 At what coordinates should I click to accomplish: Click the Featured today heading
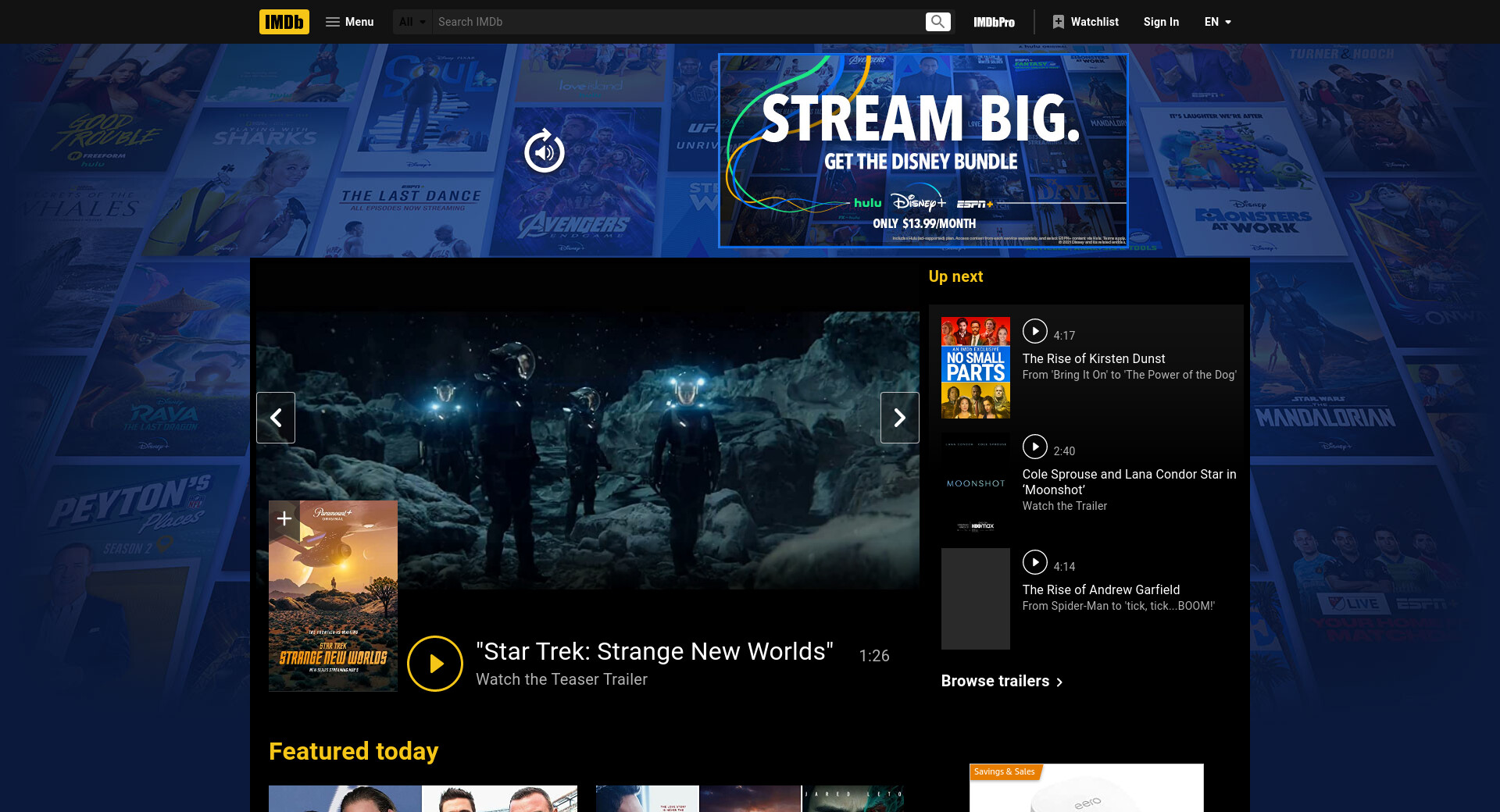click(353, 751)
